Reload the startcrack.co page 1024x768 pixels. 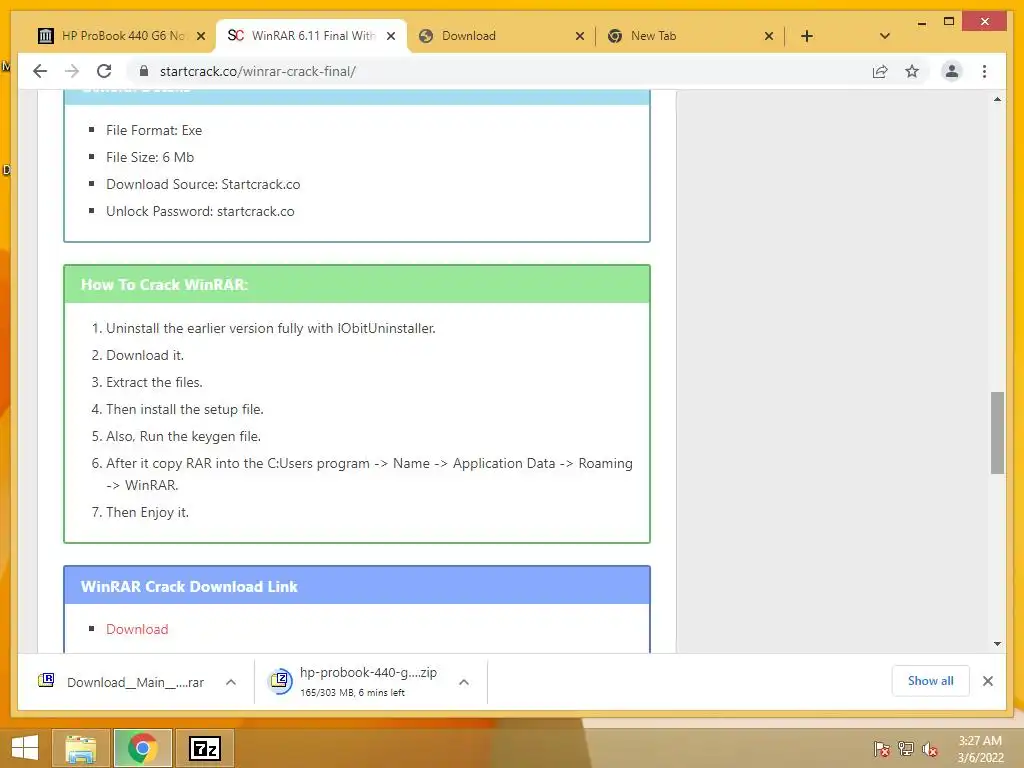pos(104,71)
